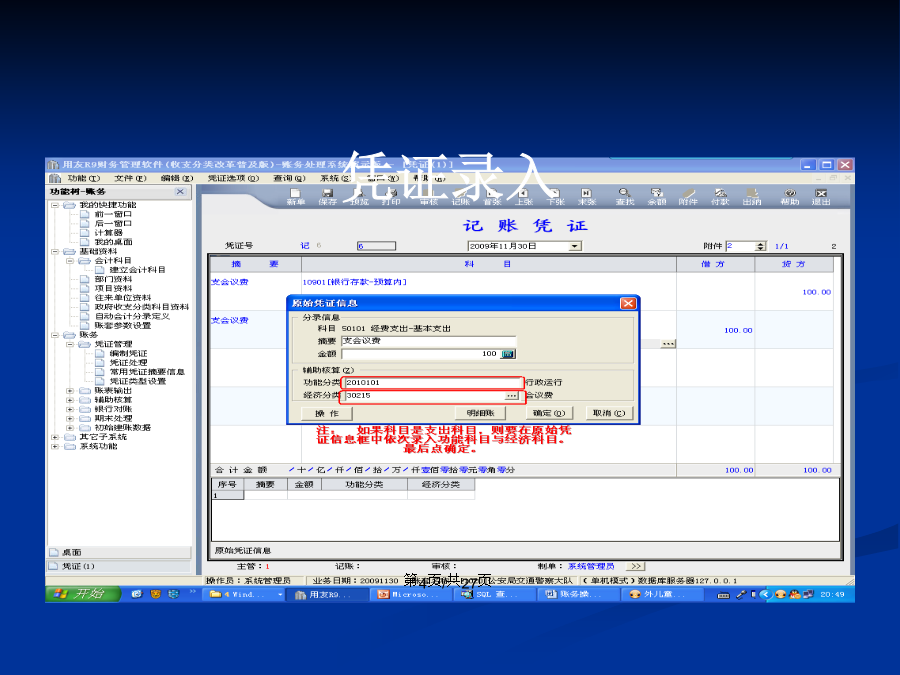Click the 退出 (exit) toolbar icon
The width and height of the screenshot is (900, 675).
(x=821, y=197)
